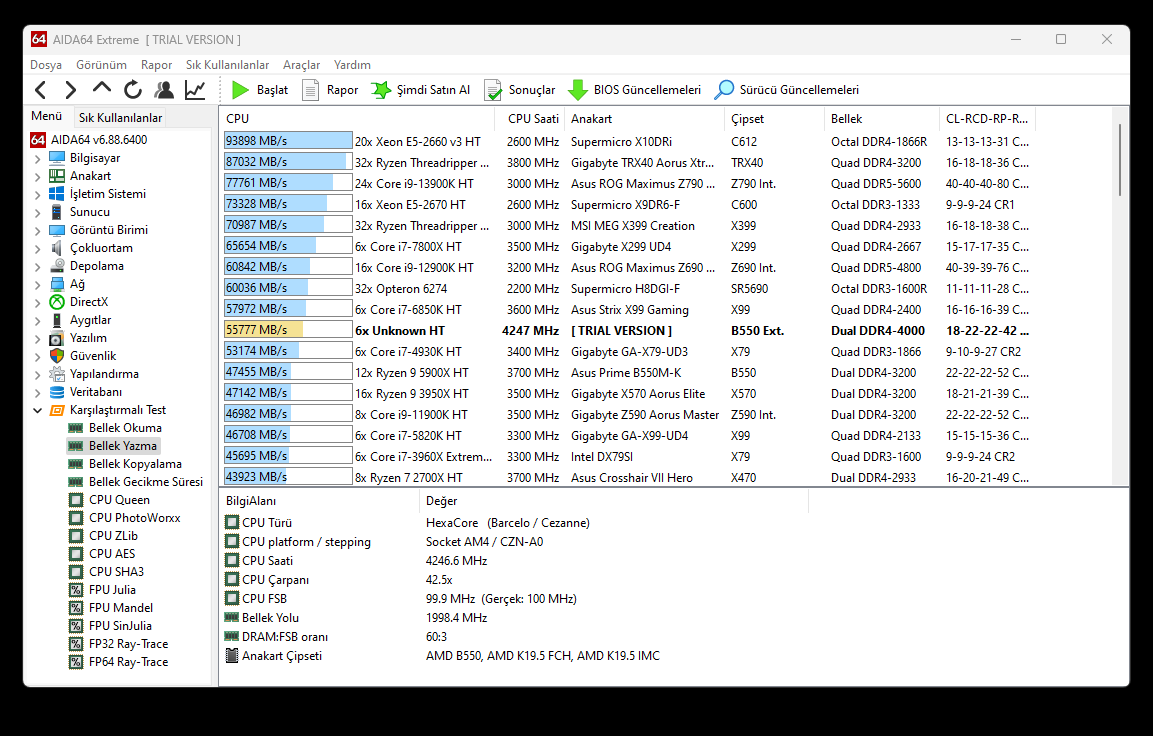Open the FP64 Ray-Trace benchmark icon
This screenshot has width=1153, height=736.
76,662
